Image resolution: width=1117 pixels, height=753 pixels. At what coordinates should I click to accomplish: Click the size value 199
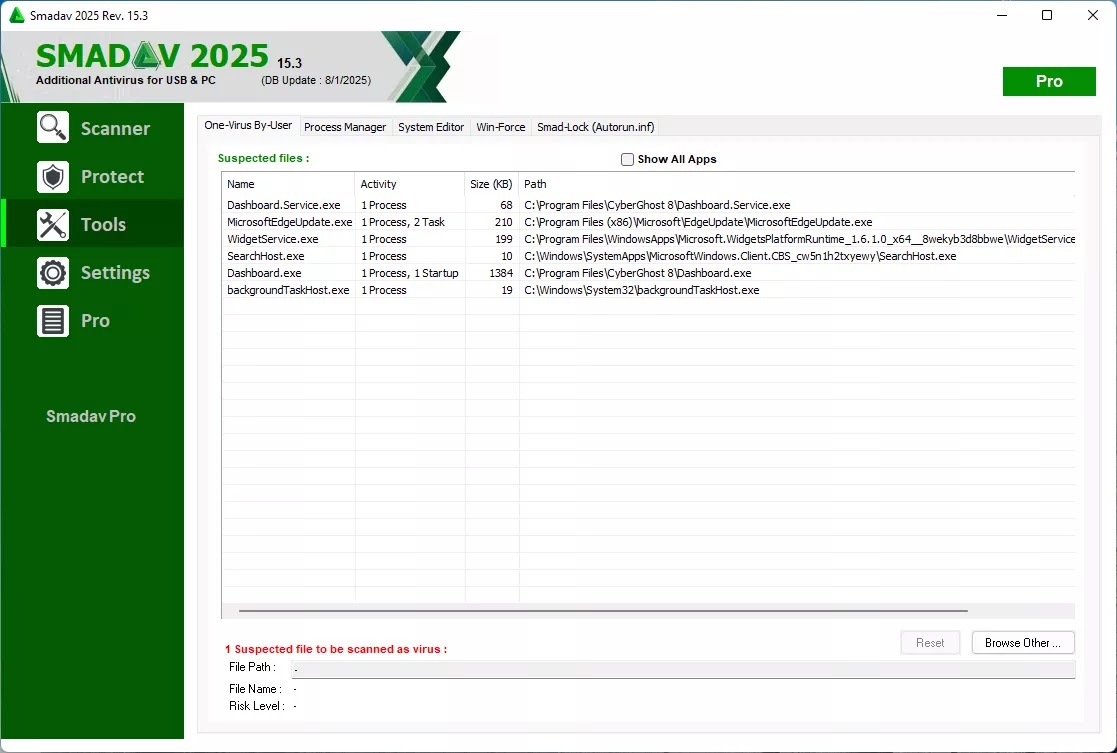click(504, 239)
